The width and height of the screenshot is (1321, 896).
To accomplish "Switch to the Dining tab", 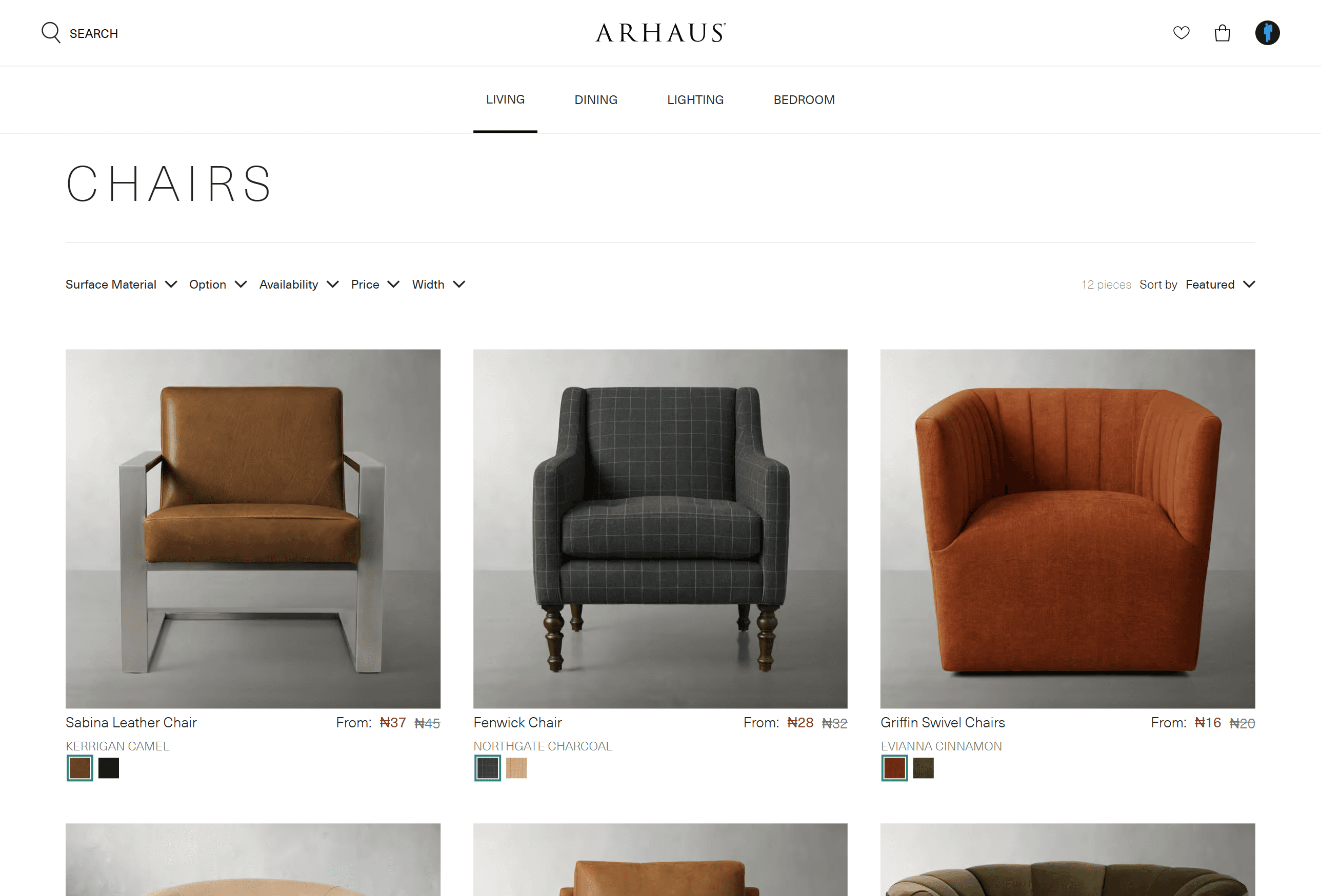I will coord(596,100).
